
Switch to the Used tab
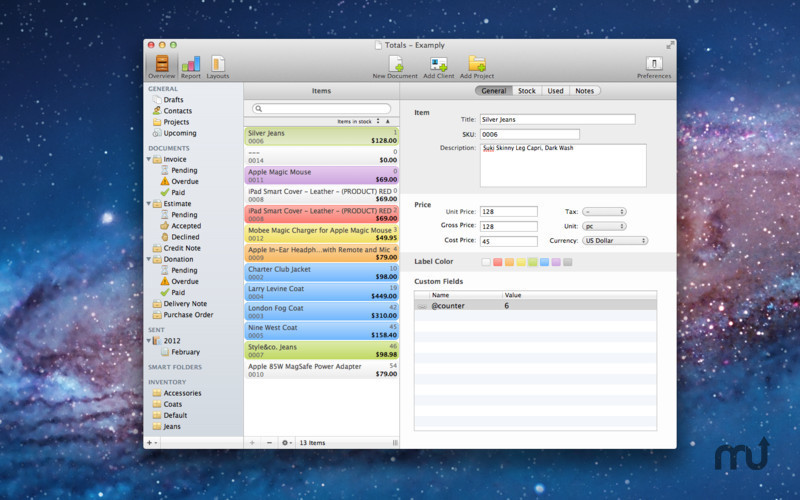tap(556, 91)
